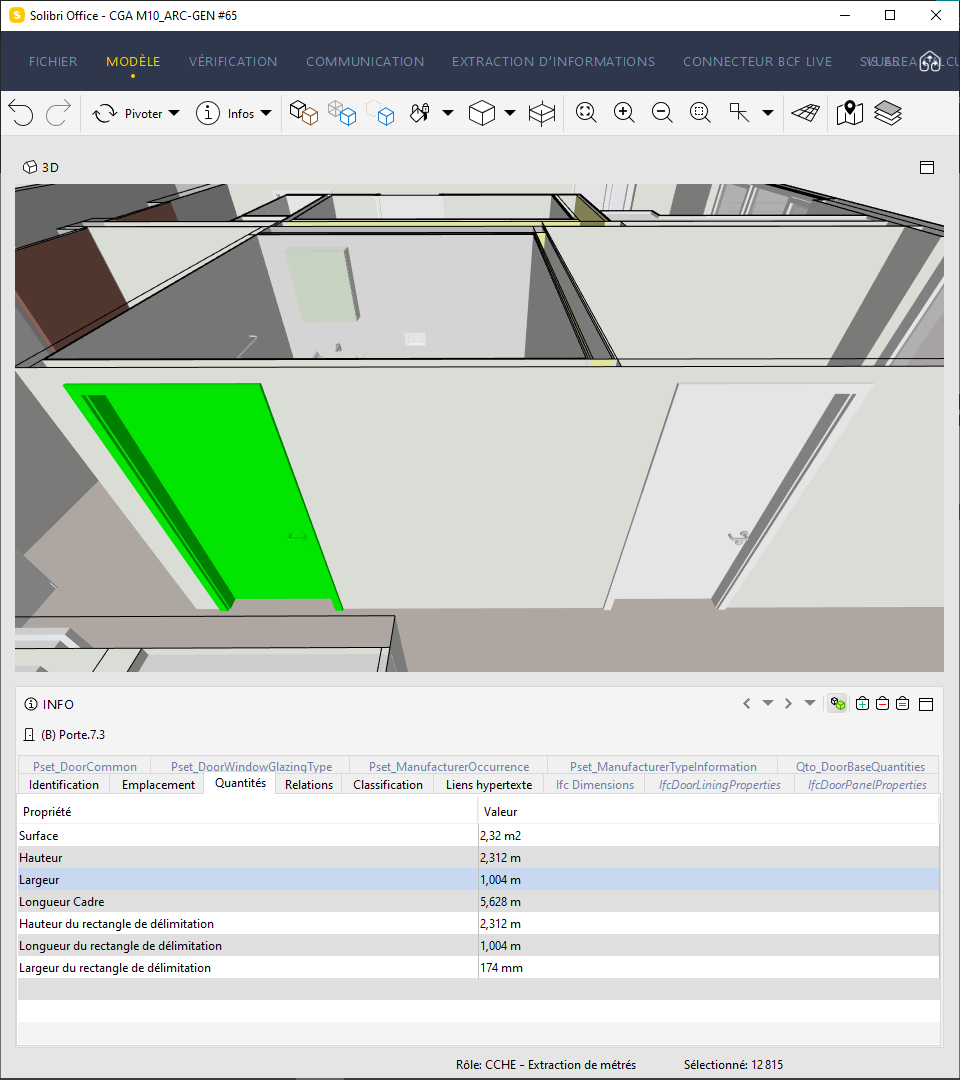
Task: Click the redo arrow in the toolbar
Action: tap(59, 113)
